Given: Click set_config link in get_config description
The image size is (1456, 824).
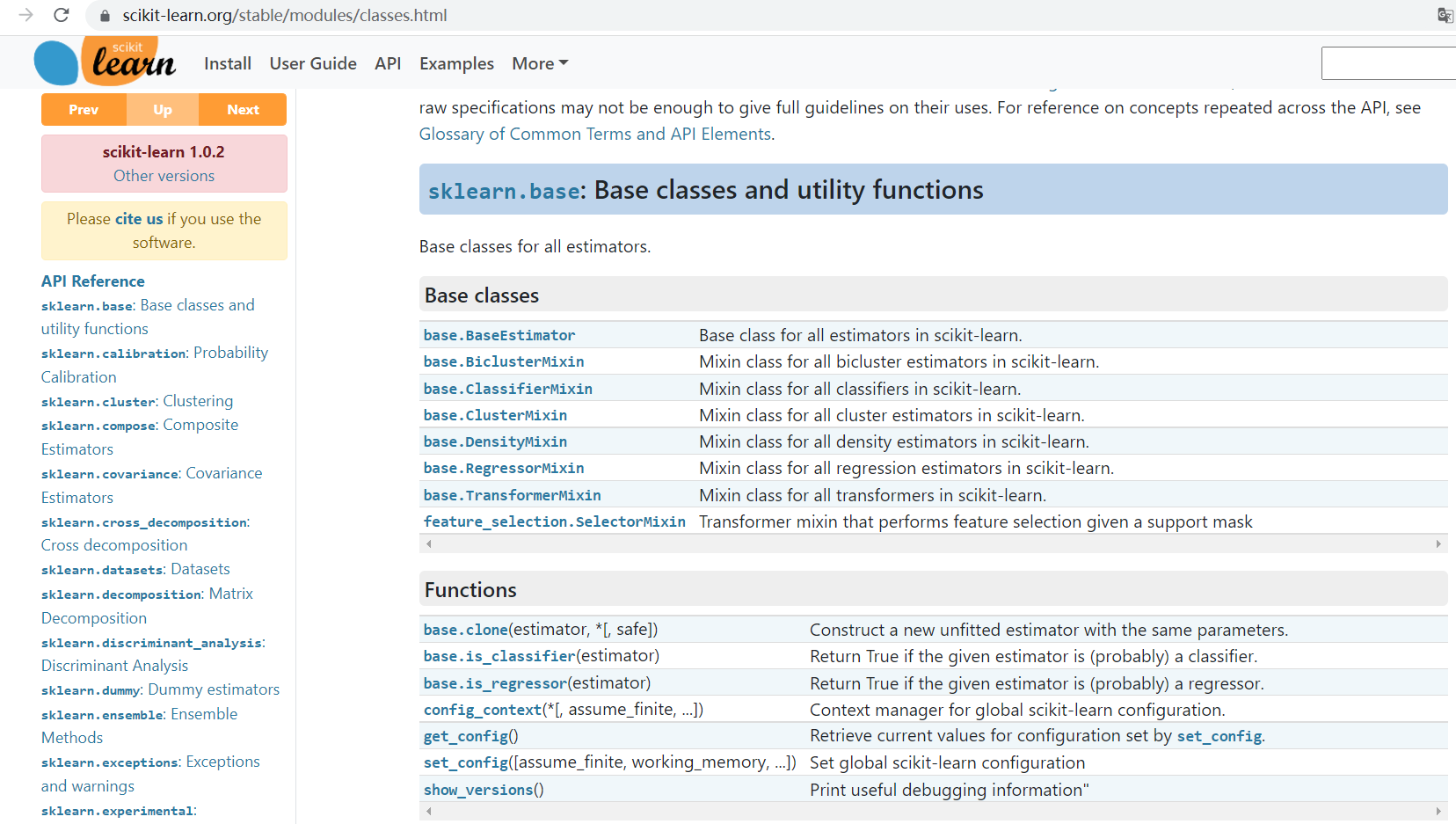Looking at the screenshot, I should 1219,736.
